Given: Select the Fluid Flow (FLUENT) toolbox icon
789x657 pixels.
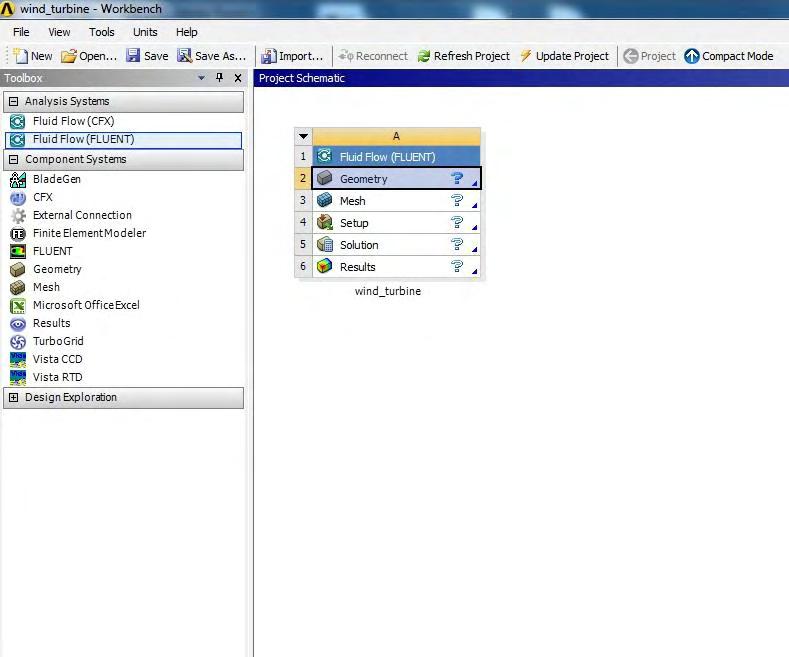Looking at the screenshot, I should 18,140.
